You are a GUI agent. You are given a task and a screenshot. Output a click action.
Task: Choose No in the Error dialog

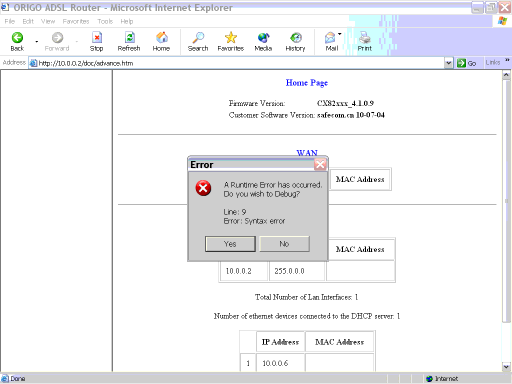(x=284, y=244)
